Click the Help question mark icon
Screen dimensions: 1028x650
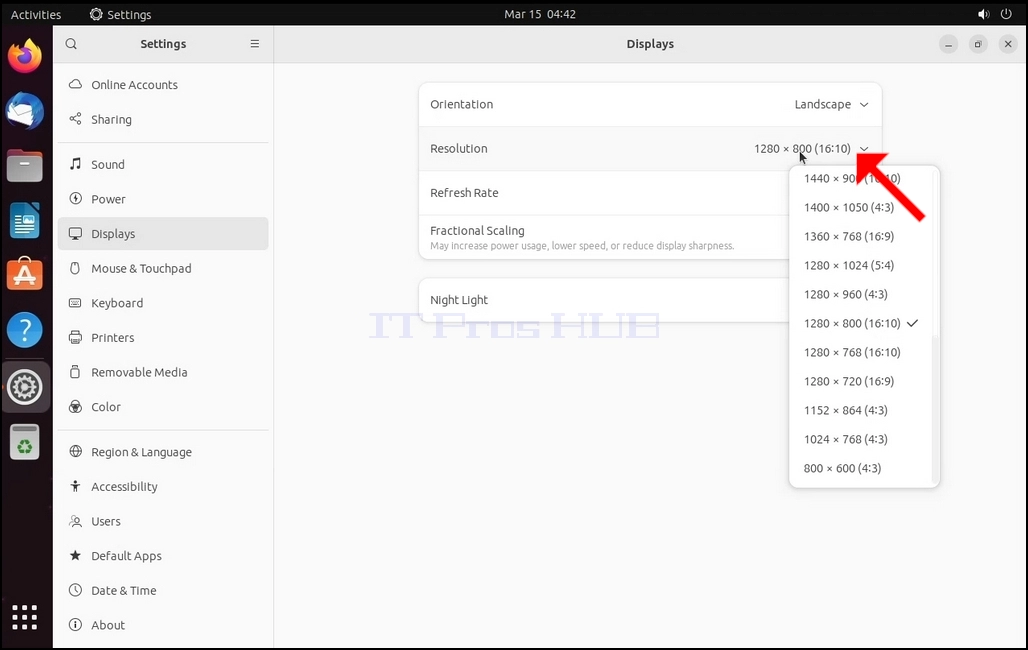pos(25,330)
